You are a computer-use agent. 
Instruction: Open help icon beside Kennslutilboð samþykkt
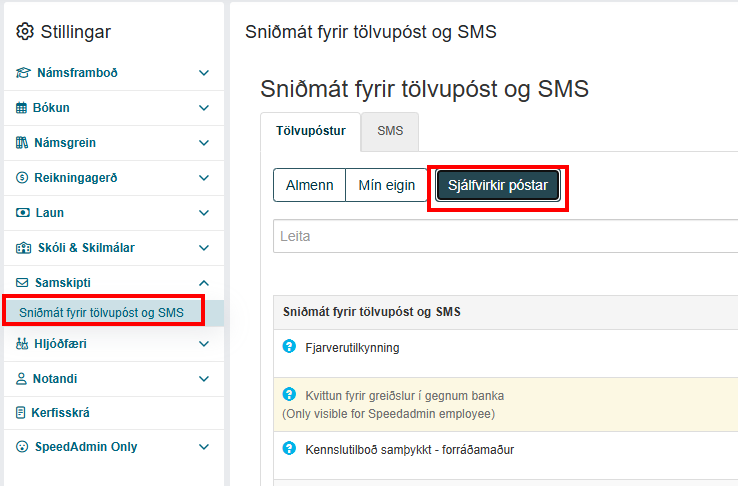[x=289, y=448]
